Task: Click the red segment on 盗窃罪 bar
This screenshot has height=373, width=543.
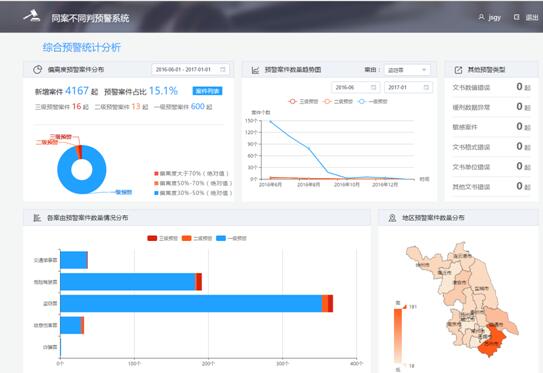Action: coord(330,303)
